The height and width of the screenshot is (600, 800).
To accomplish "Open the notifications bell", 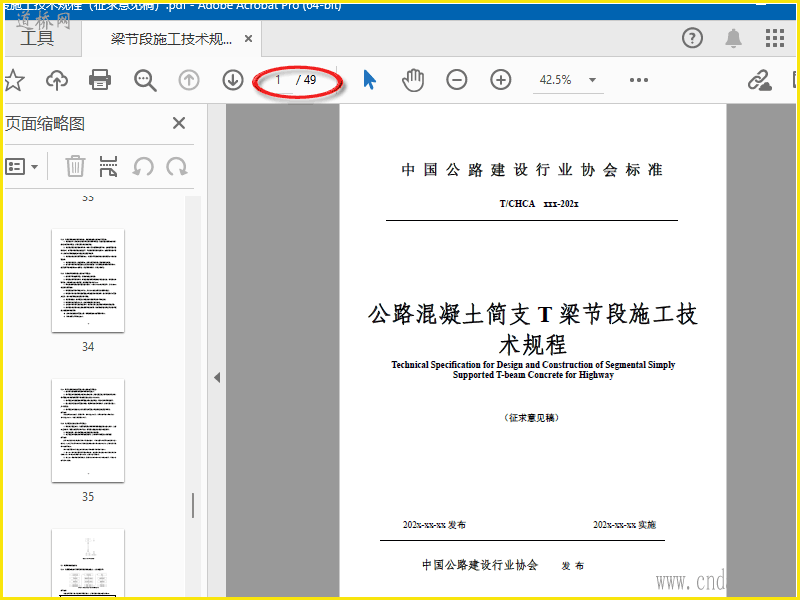I will pos(734,38).
